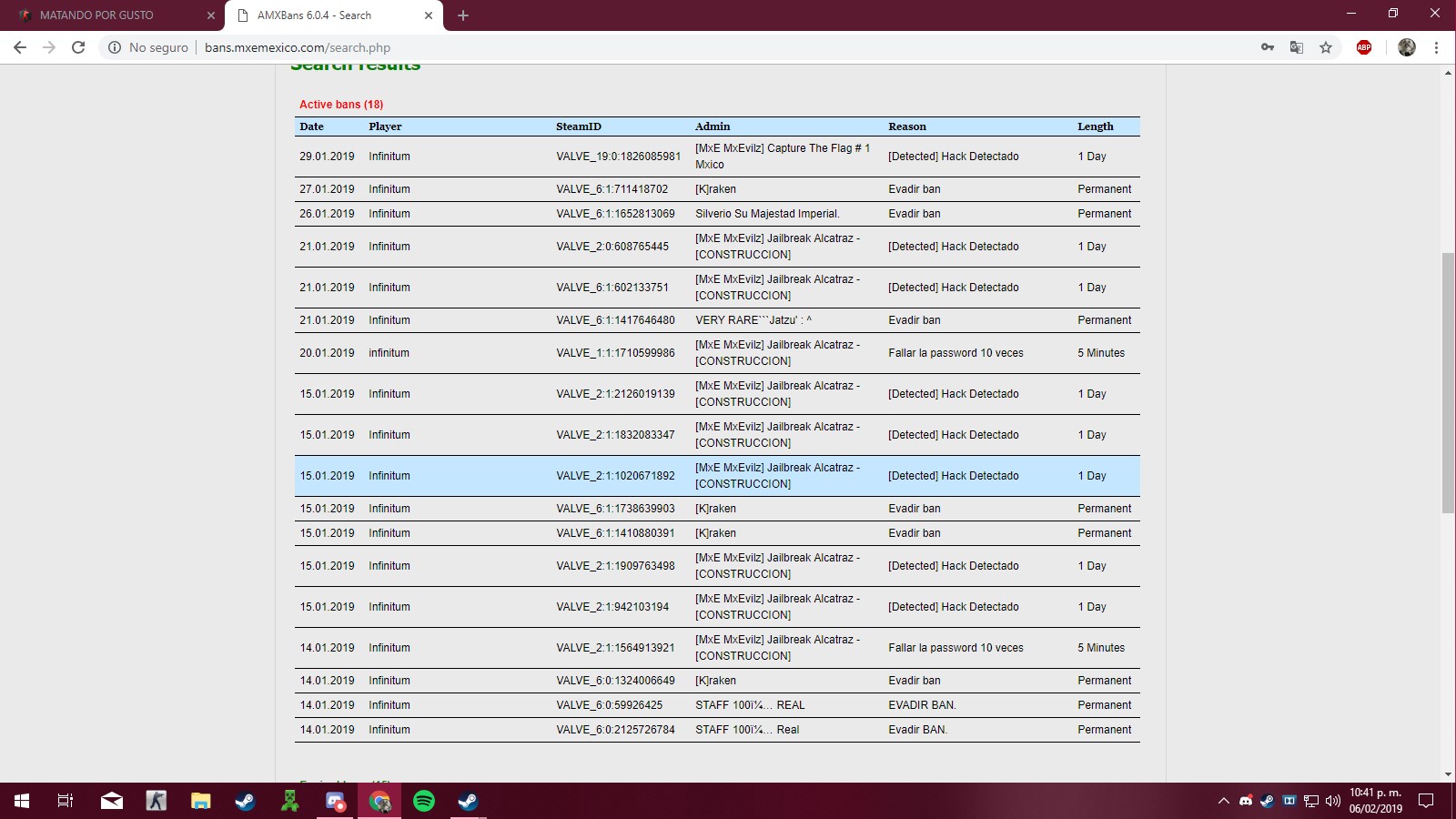Bookmark this page with the star

pos(1326,47)
